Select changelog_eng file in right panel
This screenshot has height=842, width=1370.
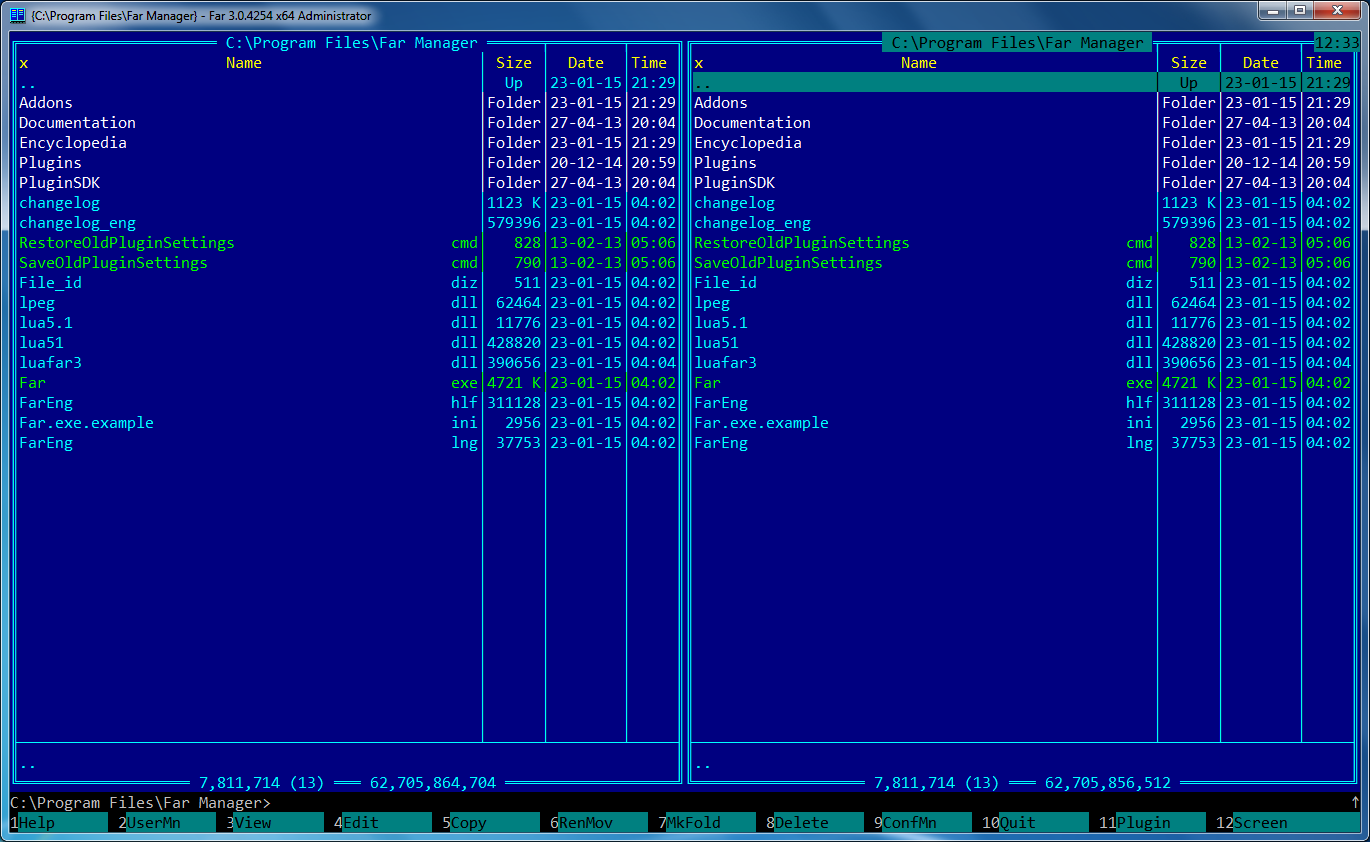(1022, 223)
